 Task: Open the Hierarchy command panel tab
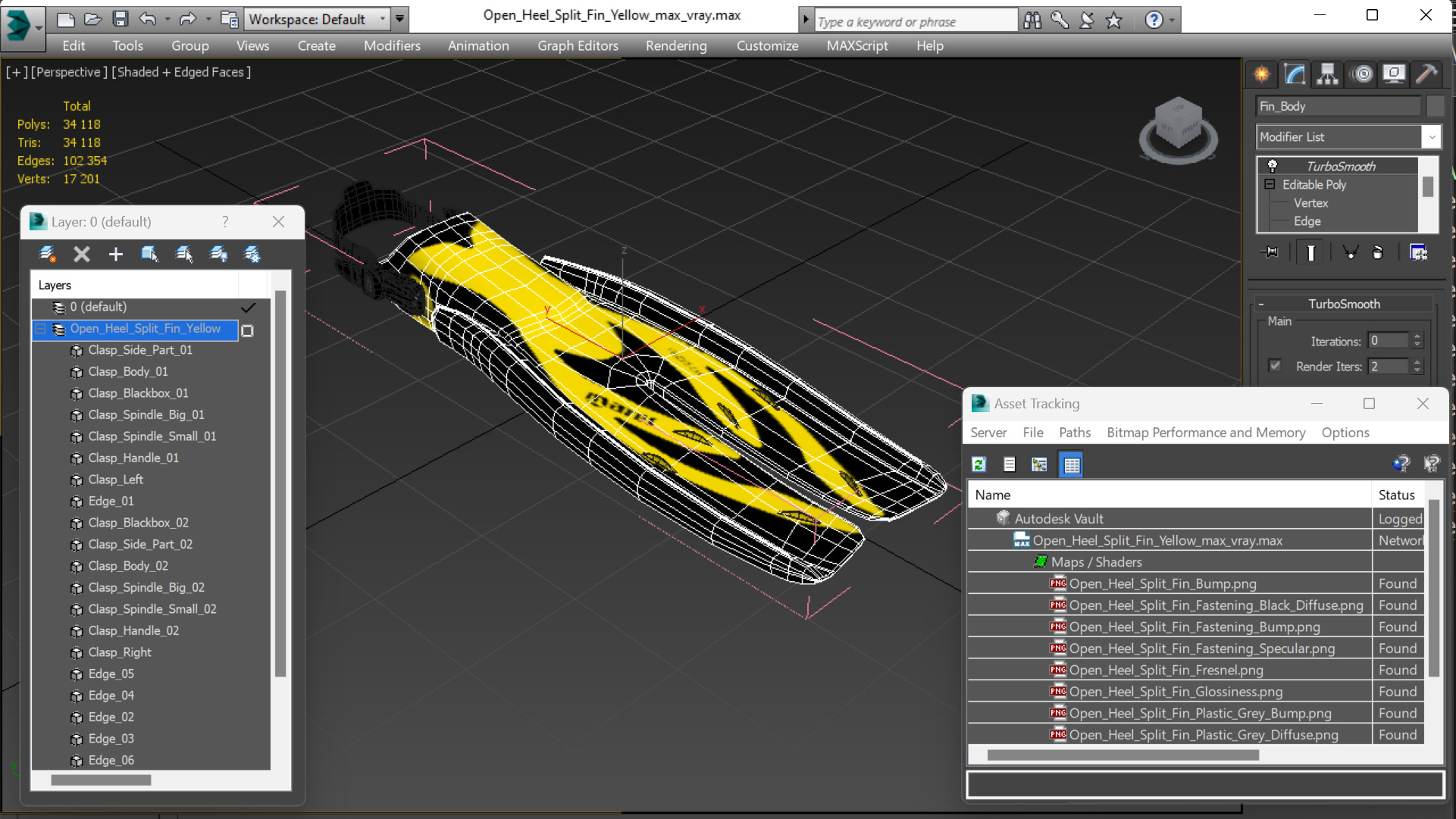pos(1327,73)
